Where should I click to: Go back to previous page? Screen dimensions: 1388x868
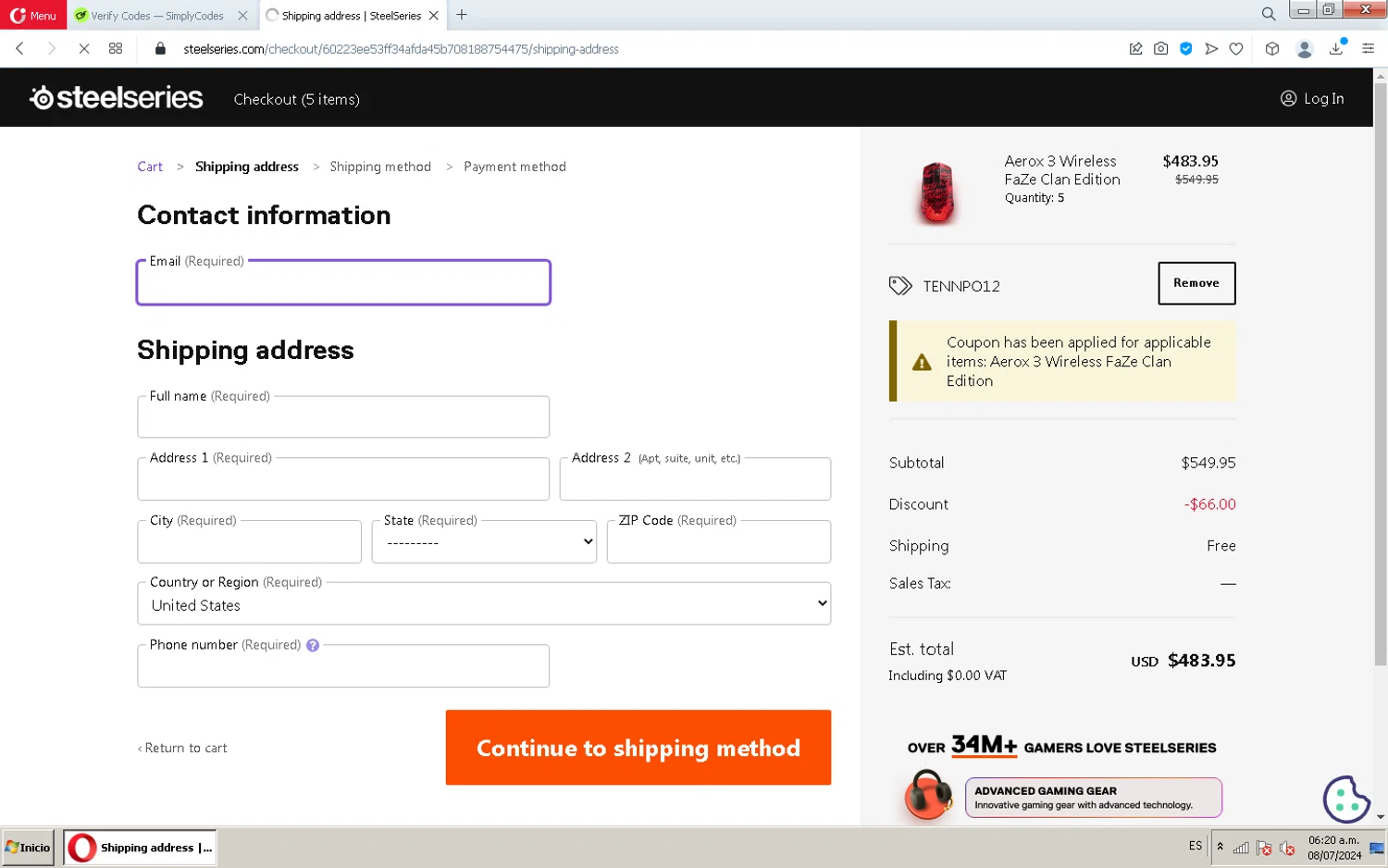click(x=19, y=49)
